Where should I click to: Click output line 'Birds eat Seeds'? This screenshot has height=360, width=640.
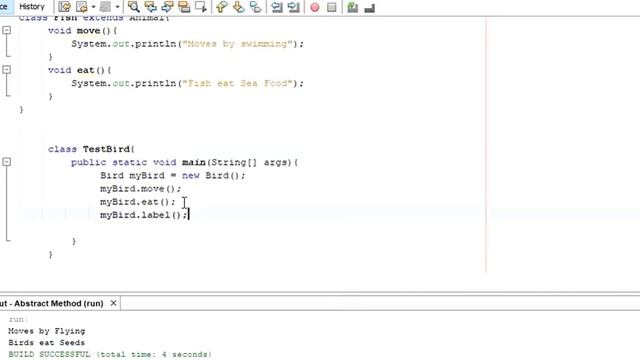pos(47,342)
